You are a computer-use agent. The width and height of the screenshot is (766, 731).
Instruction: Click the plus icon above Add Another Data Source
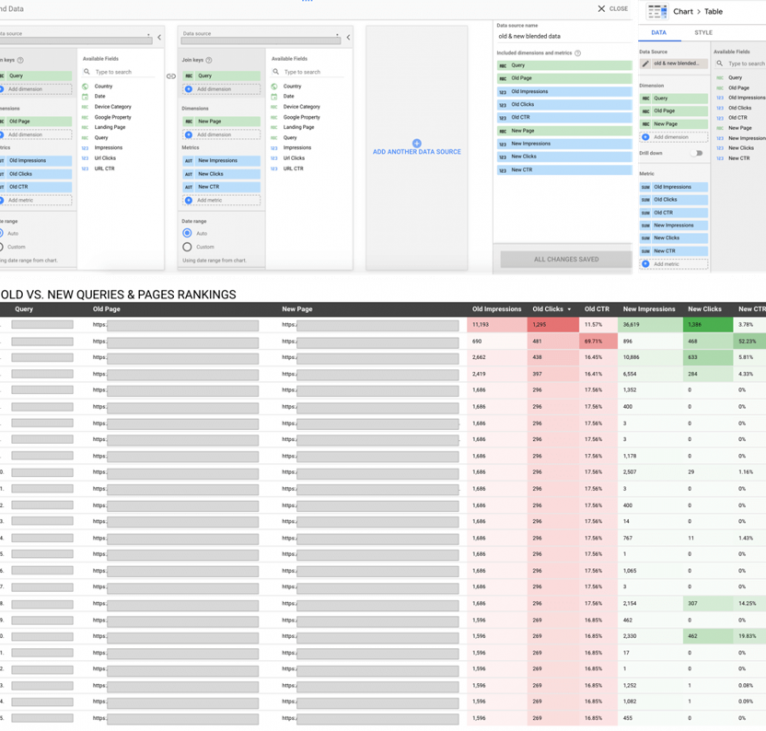tap(417, 143)
